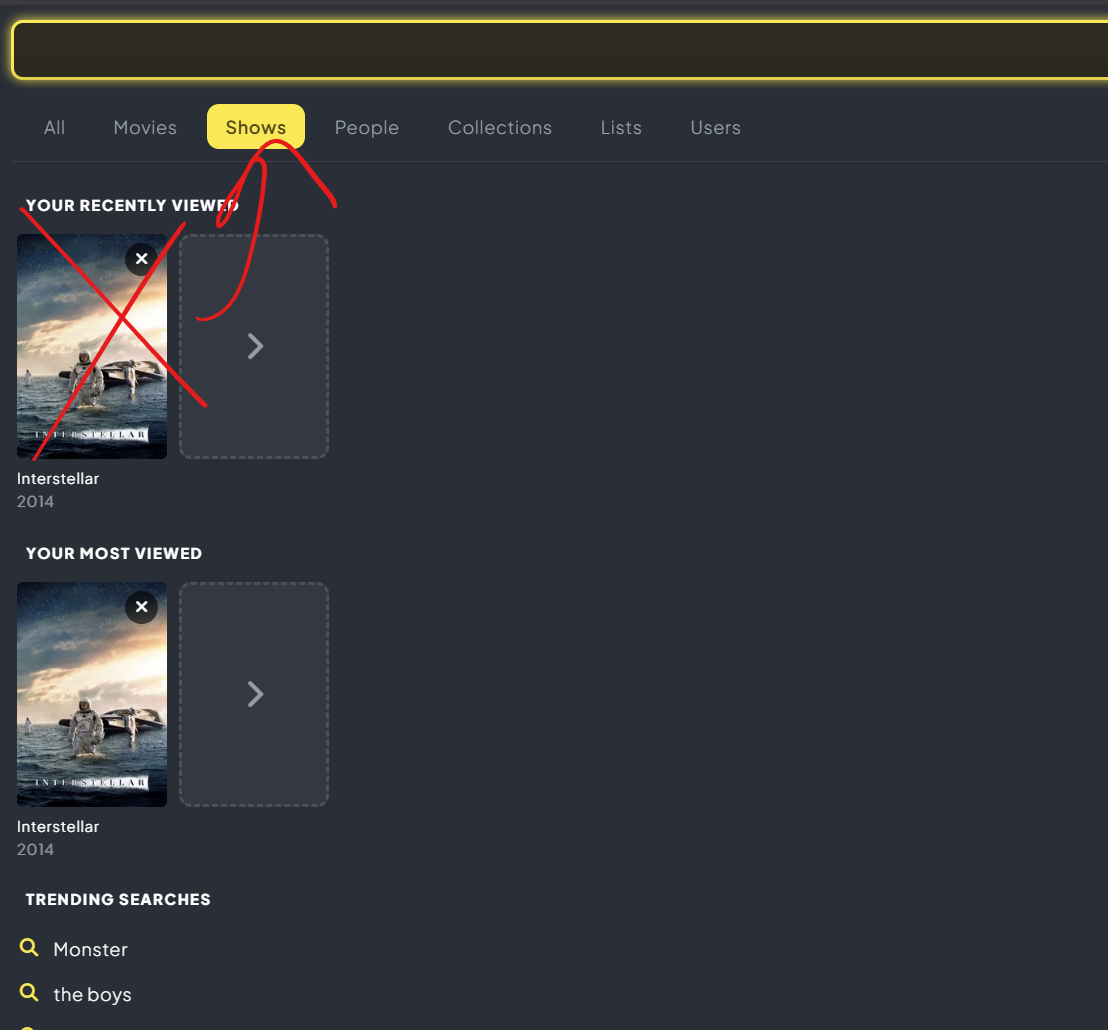Screen dimensions: 1108x1030
Task: Click the yellow-outlined search input field
Action: pyautogui.click(x=560, y=49)
